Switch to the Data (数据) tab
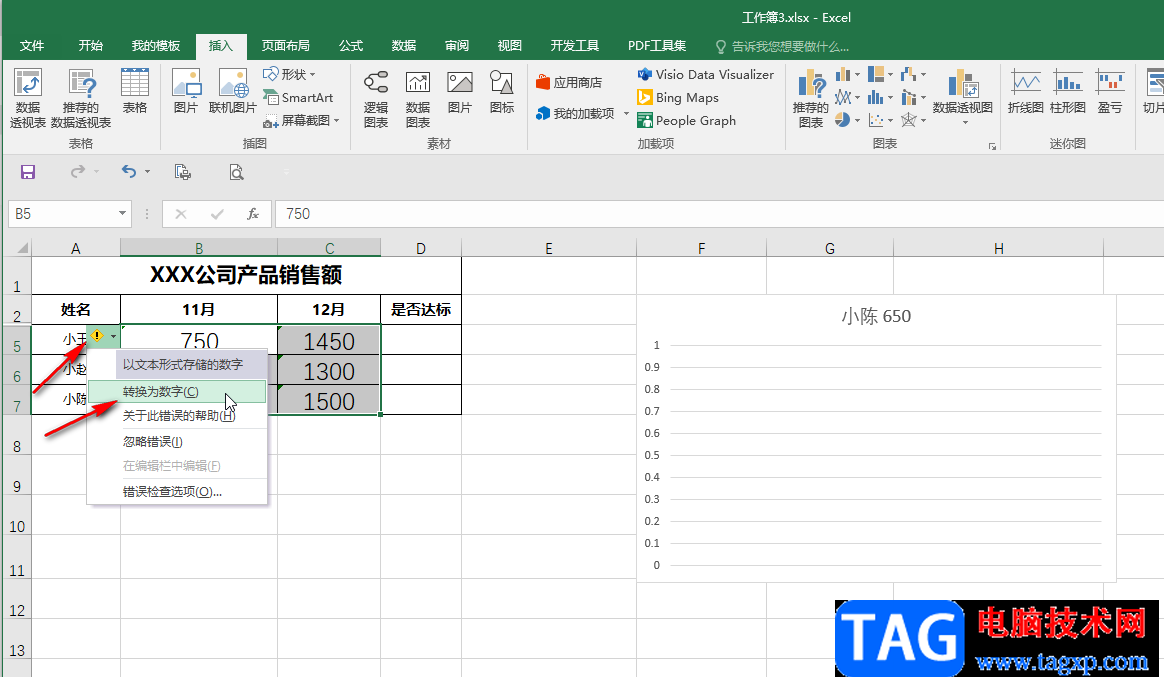Image resolution: width=1164 pixels, height=677 pixels. [403, 46]
